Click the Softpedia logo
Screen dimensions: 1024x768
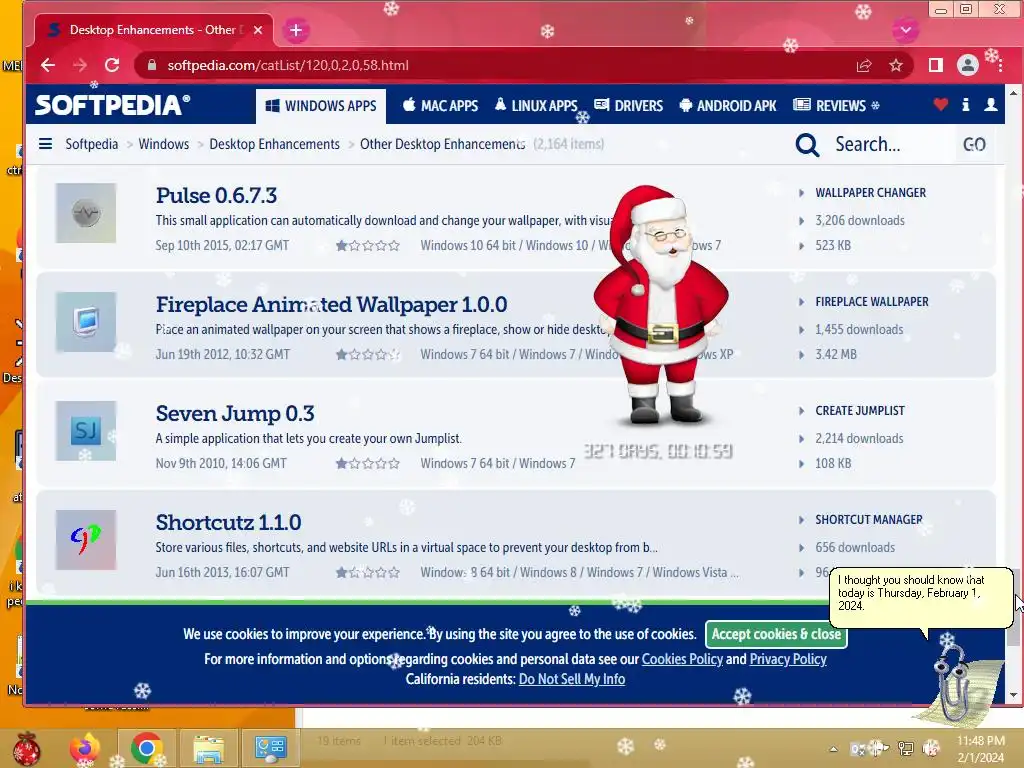[112, 105]
